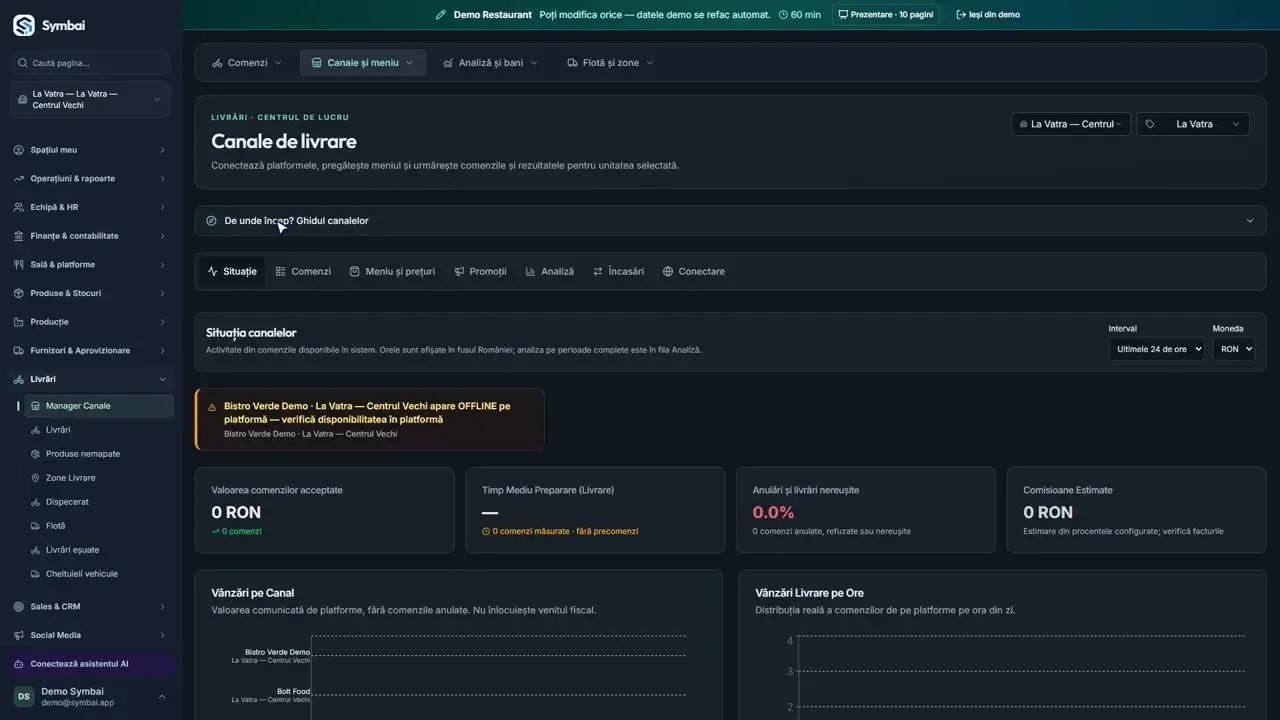
Task: Open the La Vatra — Centrul location selector
Action: pyautogui.click(x=1071, y=124)
